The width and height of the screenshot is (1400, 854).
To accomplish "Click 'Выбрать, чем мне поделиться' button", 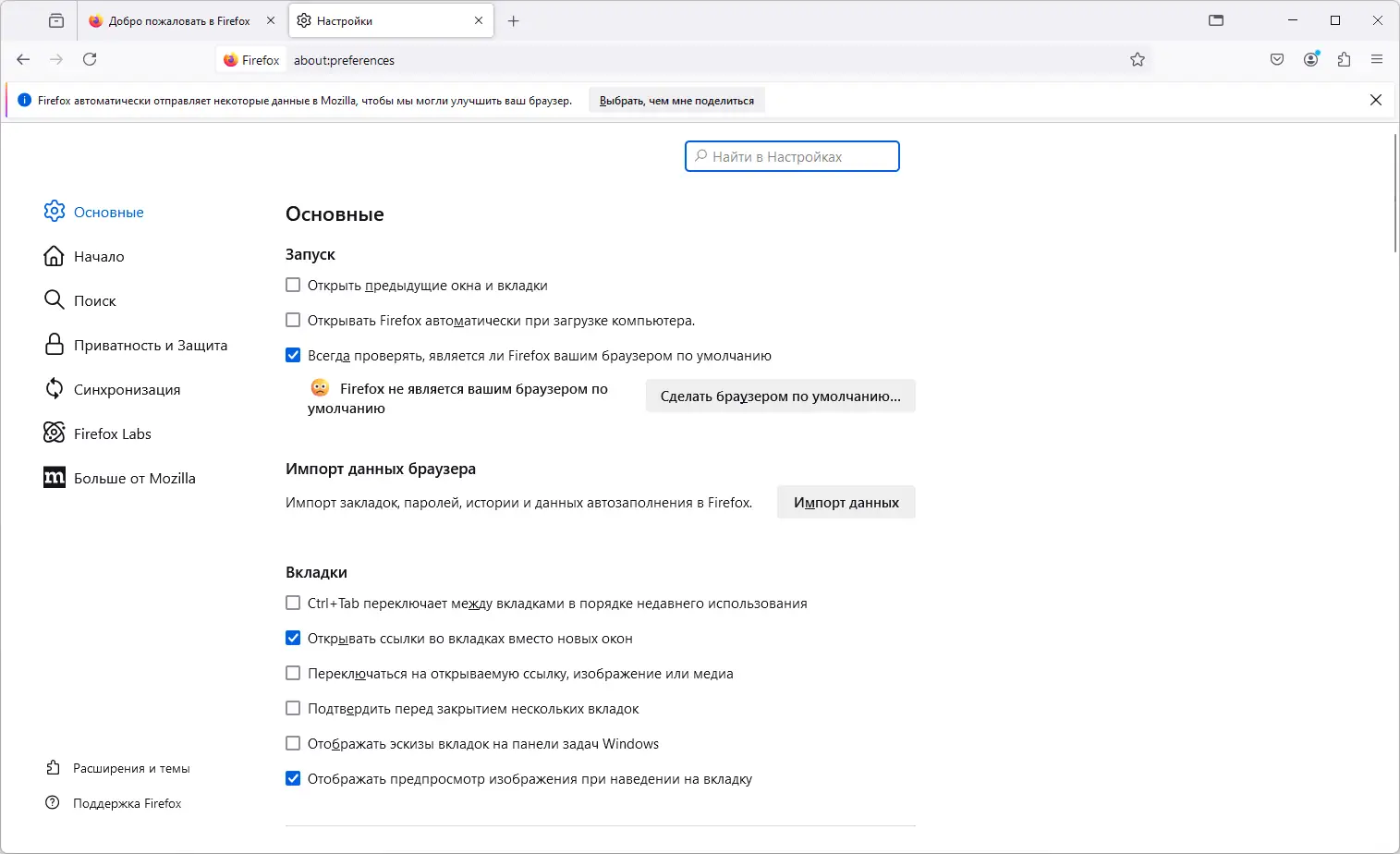I will [x=676, y=101].
